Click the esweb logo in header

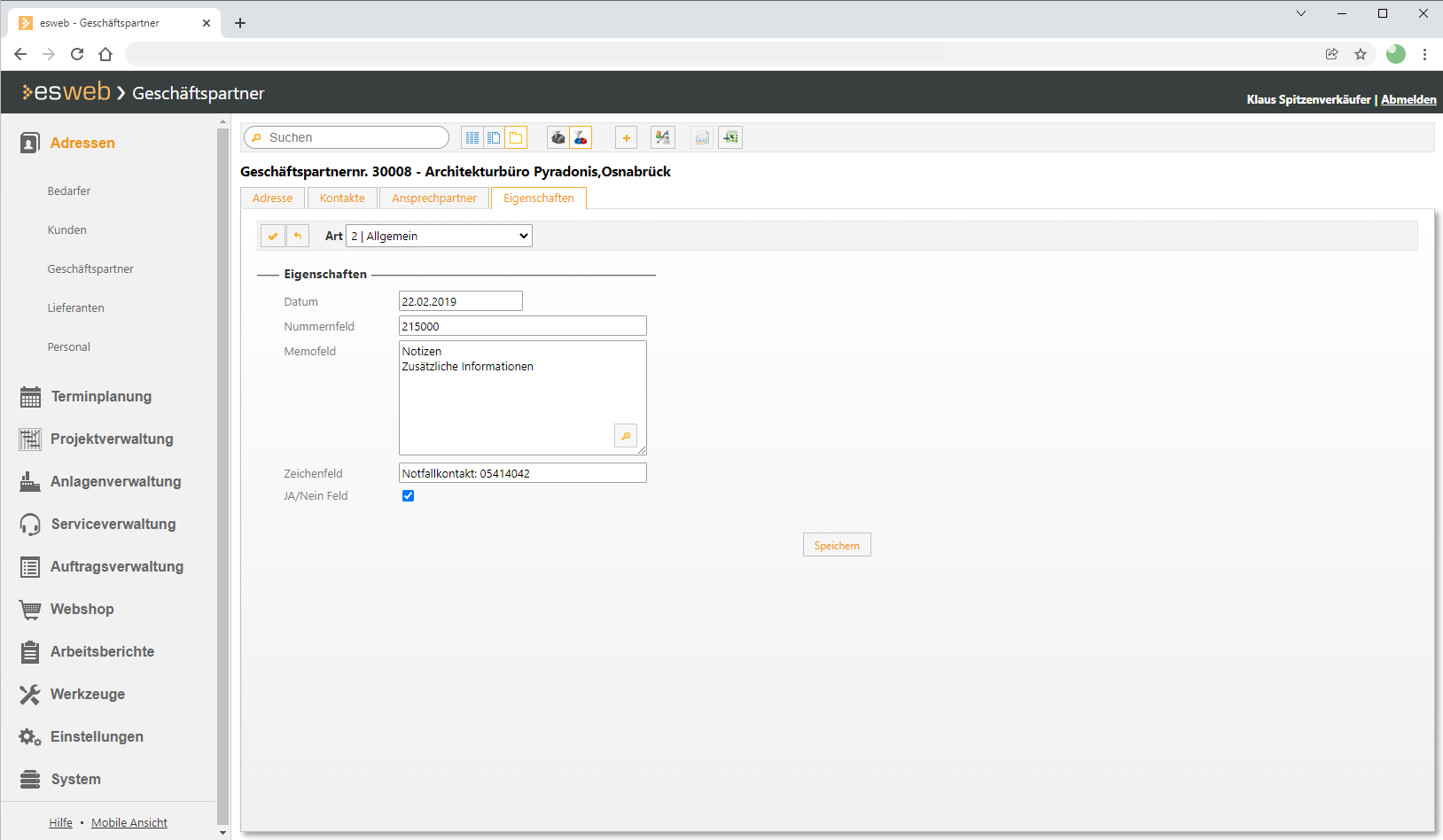[x=66, y=92]
